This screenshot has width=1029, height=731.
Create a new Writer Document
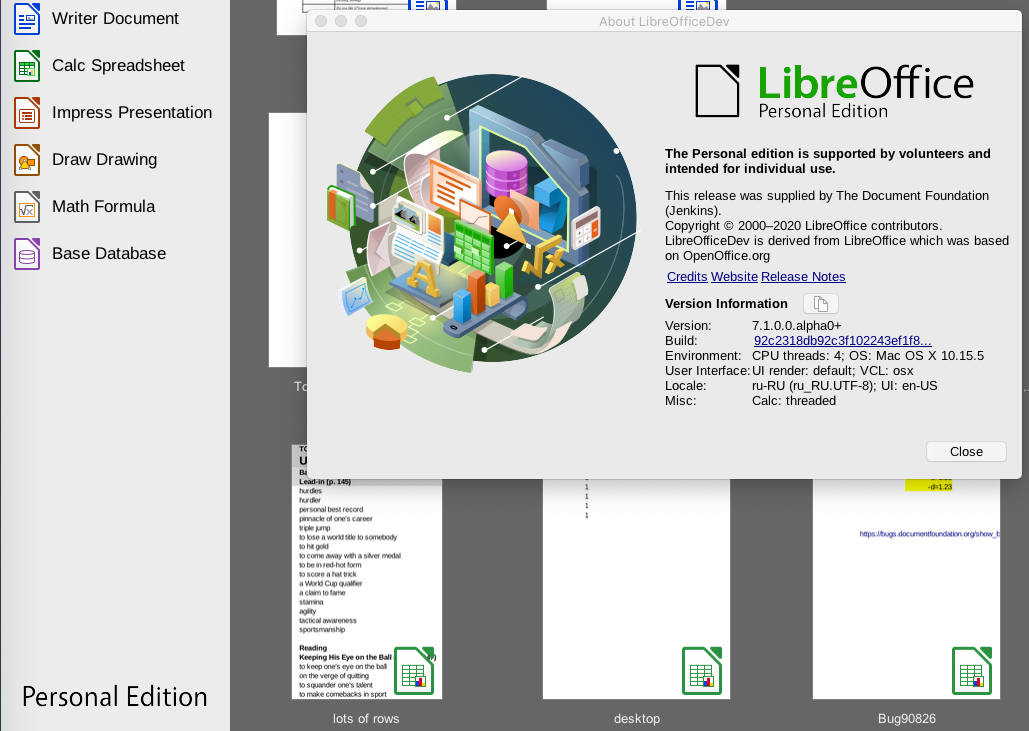[115, 18]
